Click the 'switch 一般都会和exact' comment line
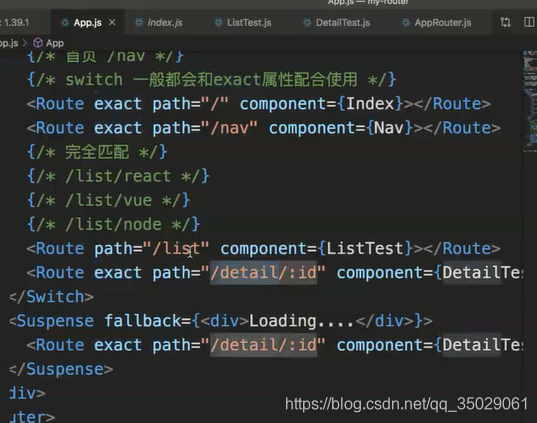This screenshot has height=423, width=537. pyautogui.click(x=212, y=80)
